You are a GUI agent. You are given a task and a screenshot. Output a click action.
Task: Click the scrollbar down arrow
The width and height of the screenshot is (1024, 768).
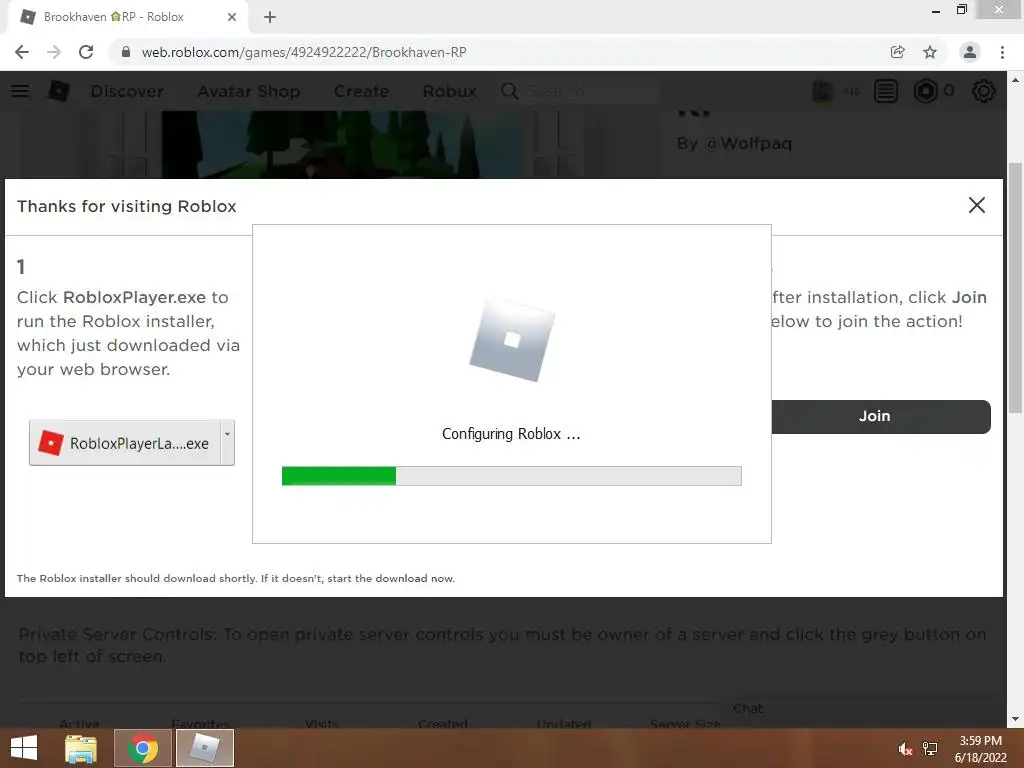click(x=1015, y=720)
